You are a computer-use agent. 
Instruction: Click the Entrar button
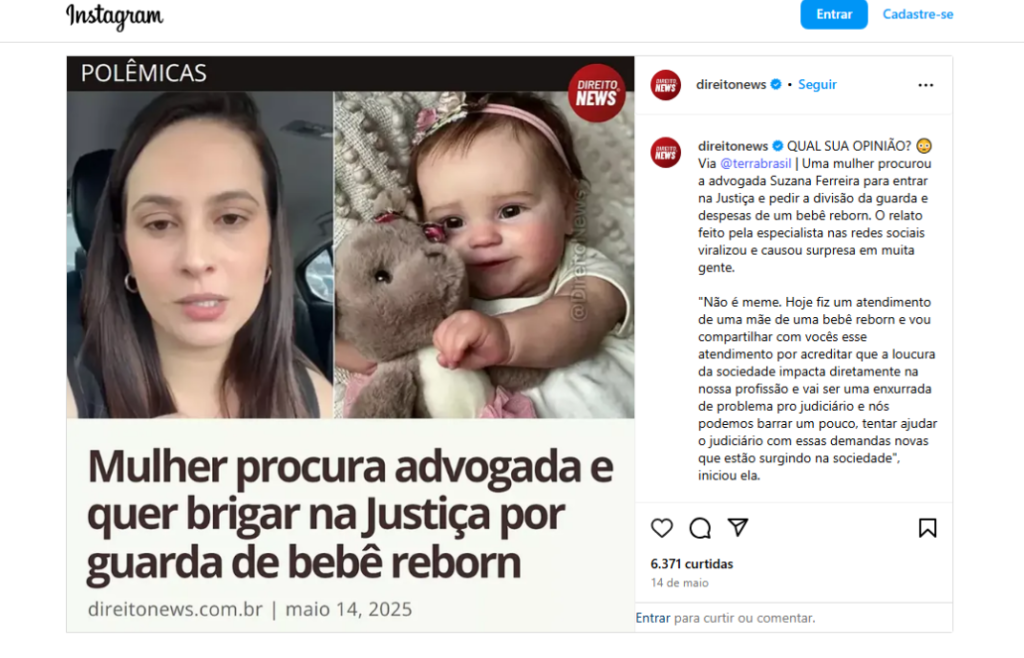point(834,14)
